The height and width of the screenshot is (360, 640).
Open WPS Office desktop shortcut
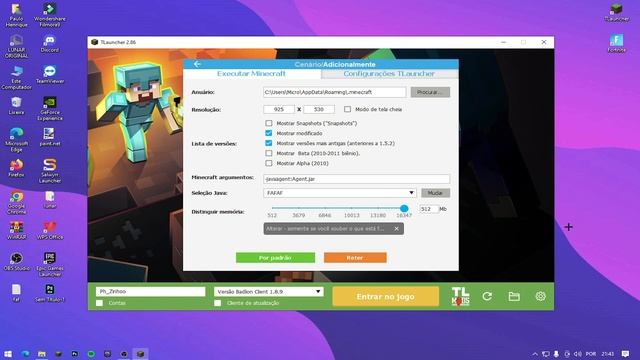point(50,230)
